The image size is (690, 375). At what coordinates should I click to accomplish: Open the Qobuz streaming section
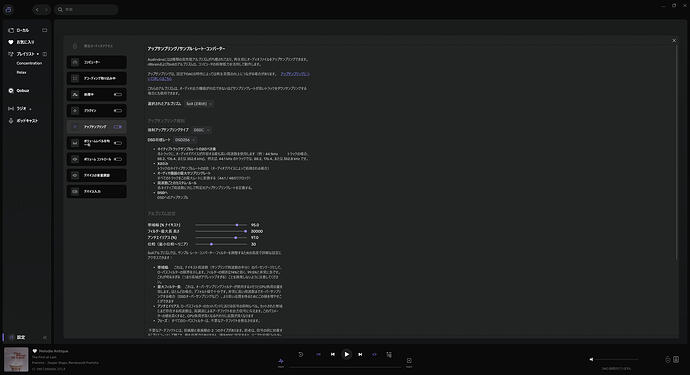[x=18, y=91]
